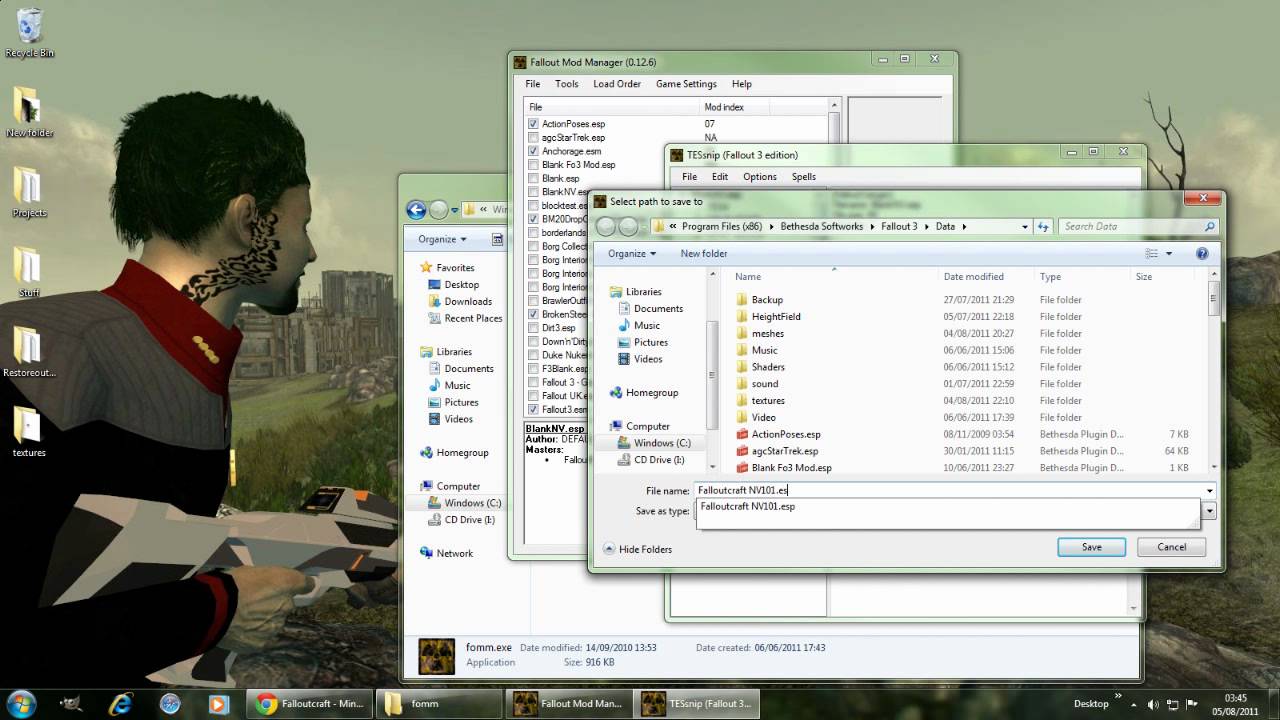Toggle BM20DropC checkbox in Mod Manager
The width and height of the screenshot is (1280, 720).
533,219
